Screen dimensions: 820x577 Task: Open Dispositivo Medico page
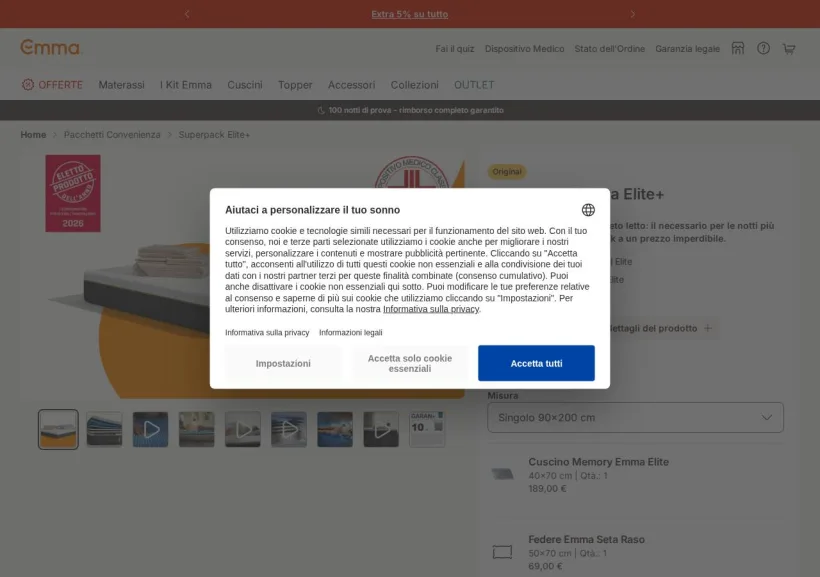[525, 49]
